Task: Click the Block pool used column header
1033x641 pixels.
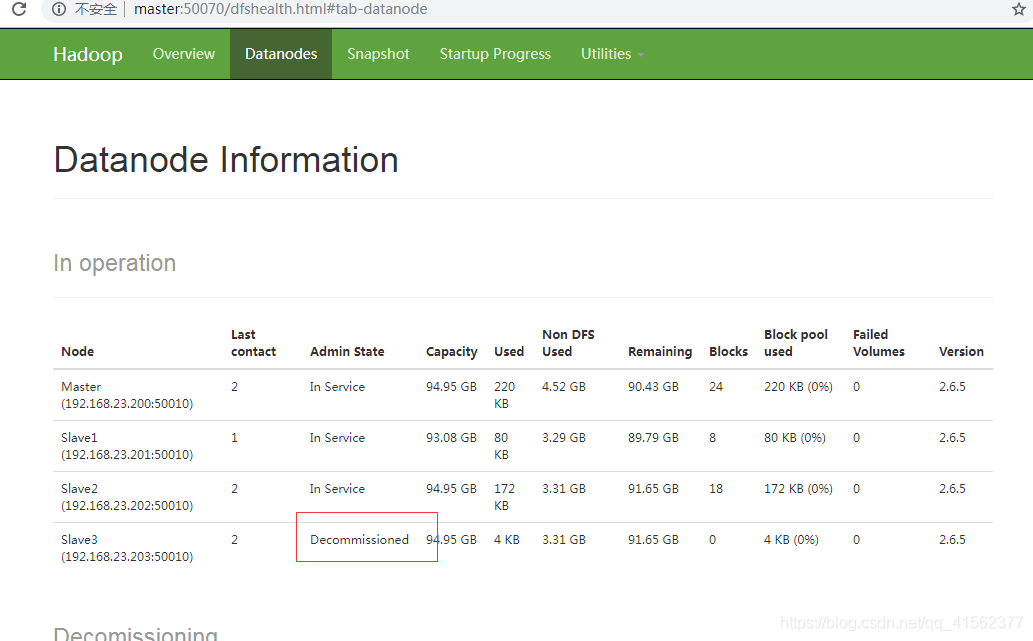Action: [796, 343]
